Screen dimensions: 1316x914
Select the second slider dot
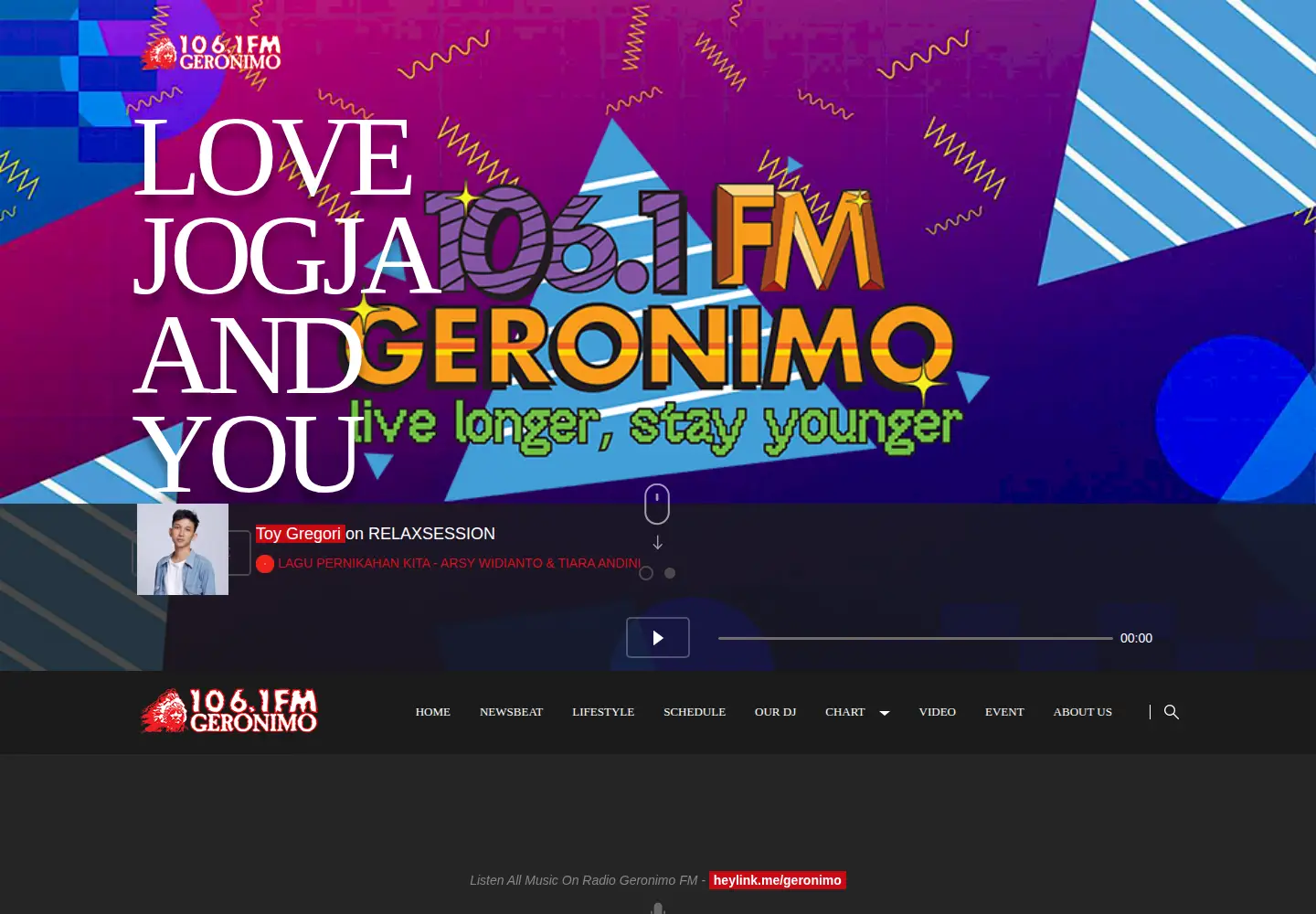670,573
